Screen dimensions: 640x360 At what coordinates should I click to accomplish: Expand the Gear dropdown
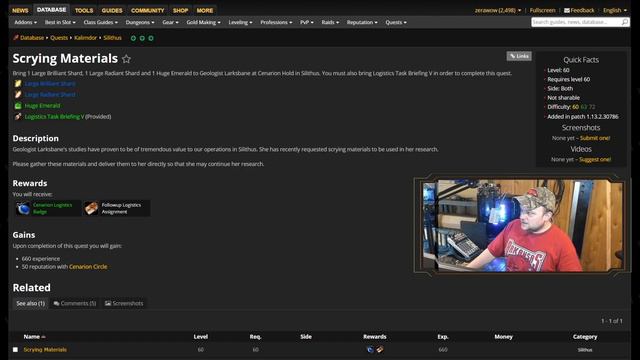tap(170, 22)
